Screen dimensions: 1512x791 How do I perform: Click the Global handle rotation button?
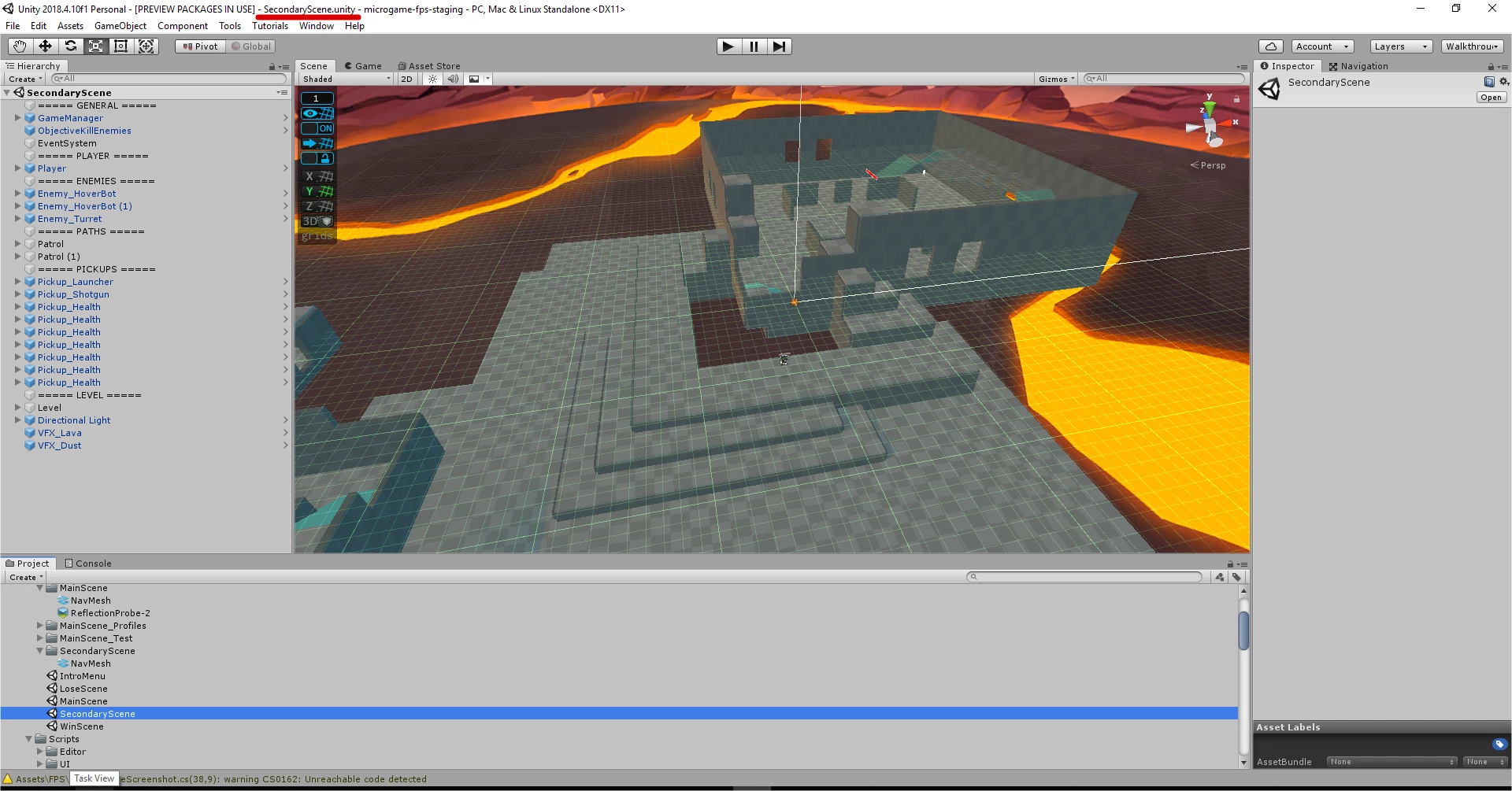click(x=250, y=46)
